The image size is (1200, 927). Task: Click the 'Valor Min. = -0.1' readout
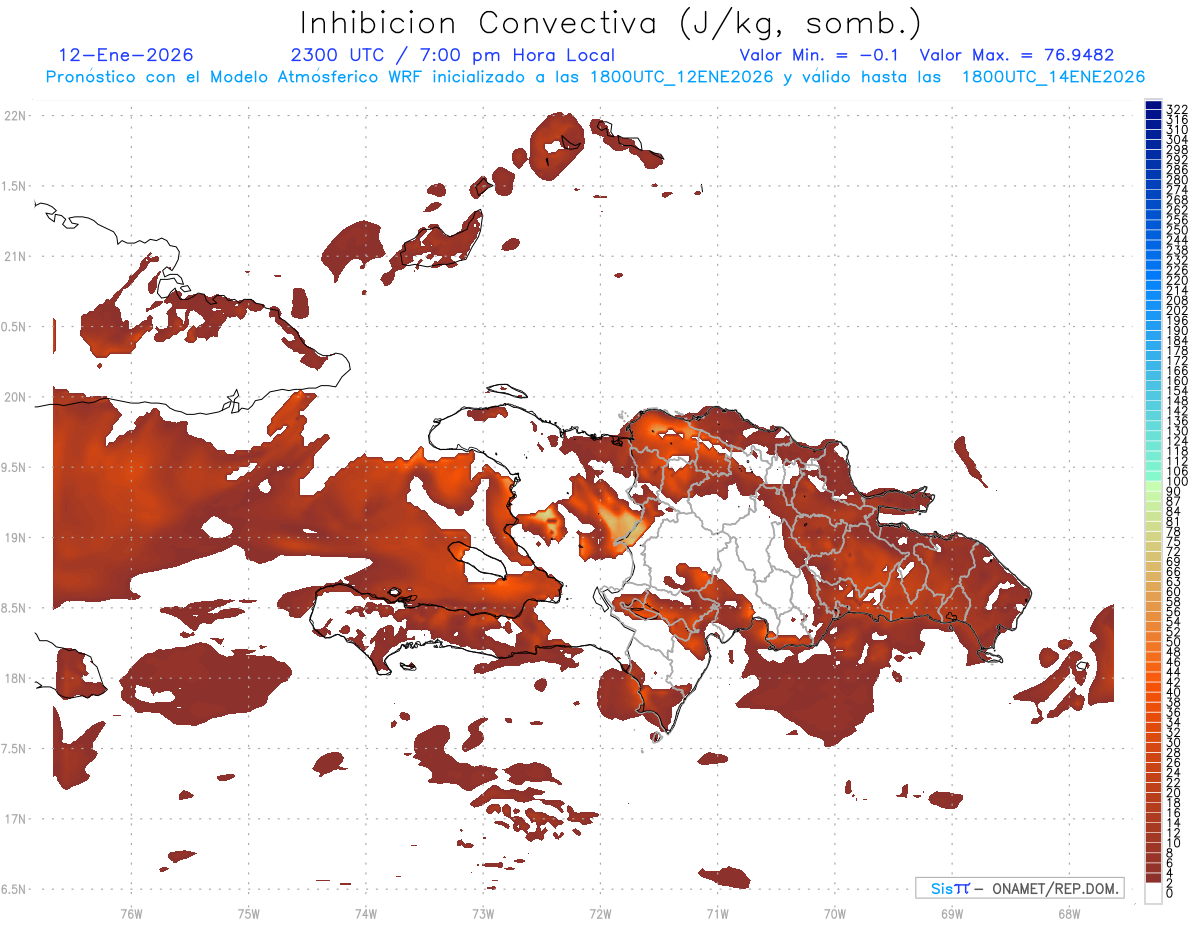coord(819,55)
